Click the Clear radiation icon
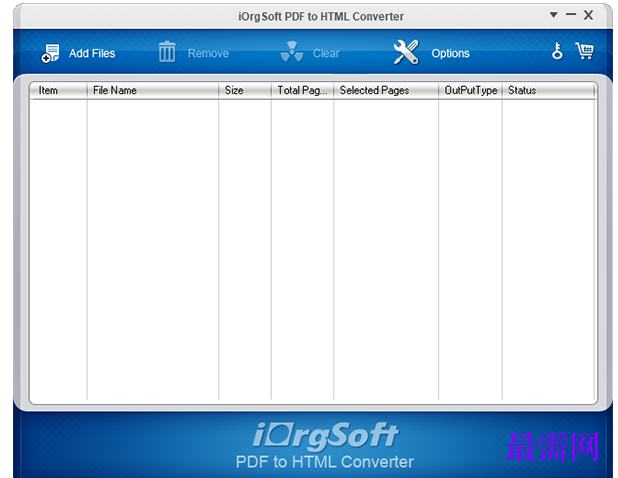 click(x=292, y=52)
